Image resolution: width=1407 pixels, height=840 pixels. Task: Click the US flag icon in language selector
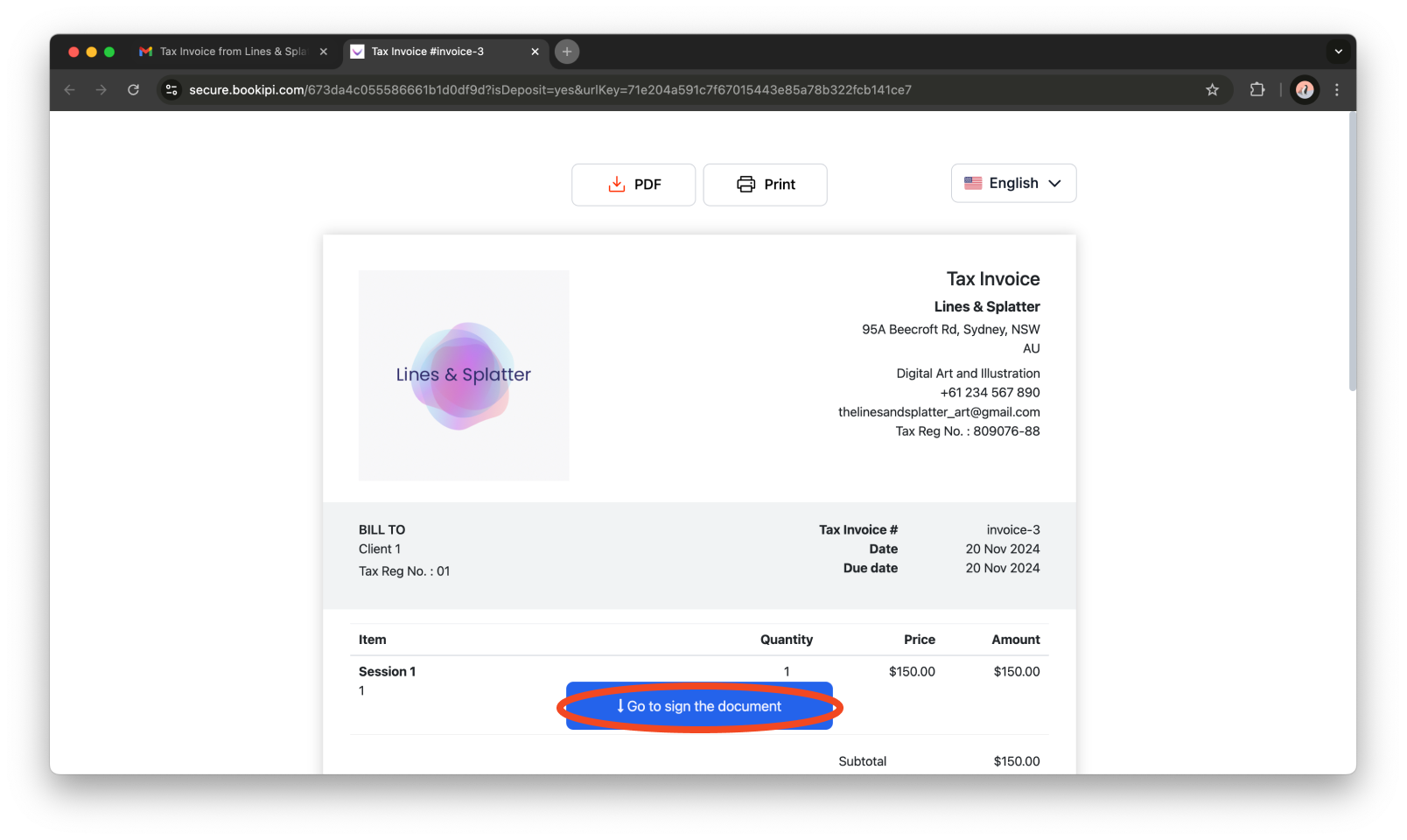point(973,183)
